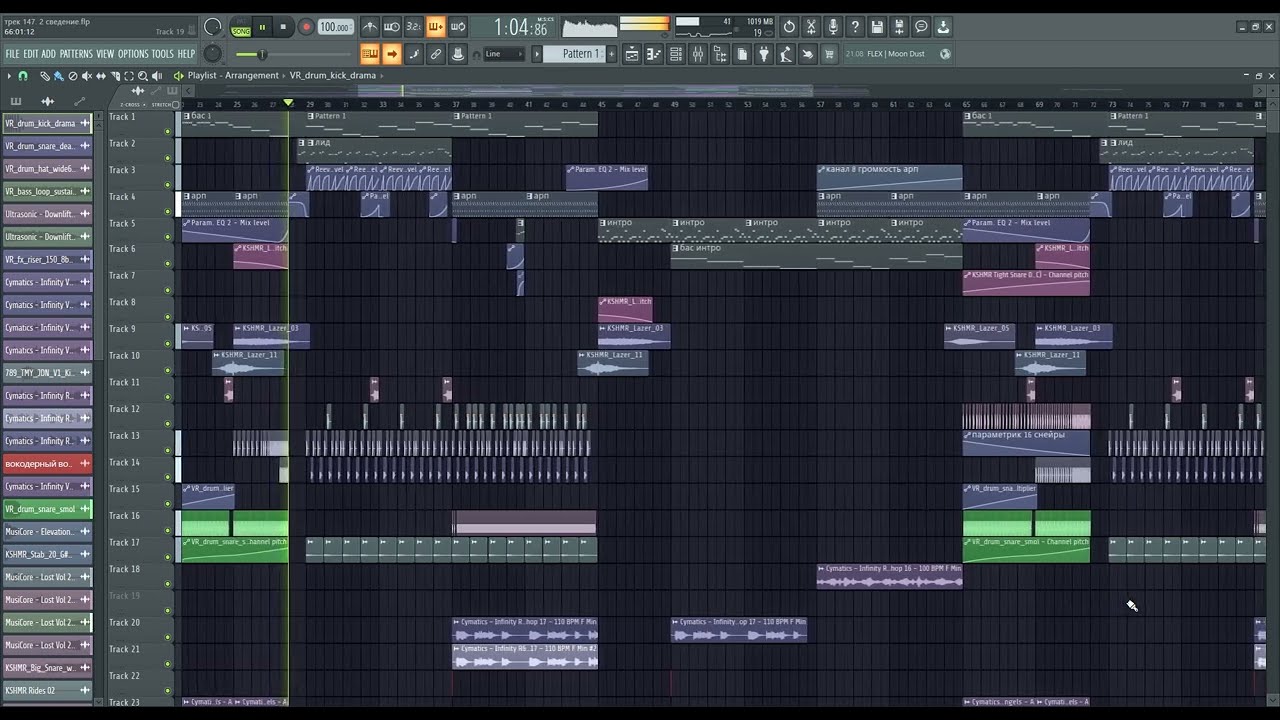This screenshot has height=720, width=1280.
Task: Select VR_bass_loop_sustai clip in picker
Action: coord(47,191)
